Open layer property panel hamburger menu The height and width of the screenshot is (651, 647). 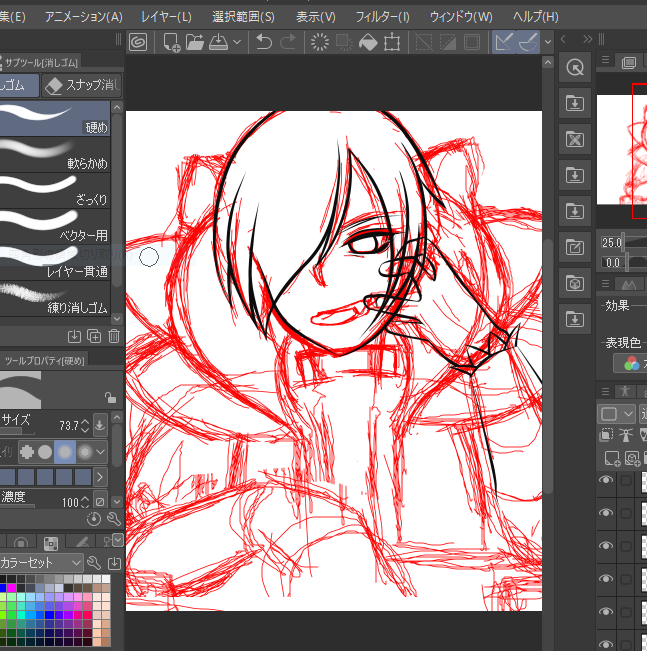[x=605, y=284]
